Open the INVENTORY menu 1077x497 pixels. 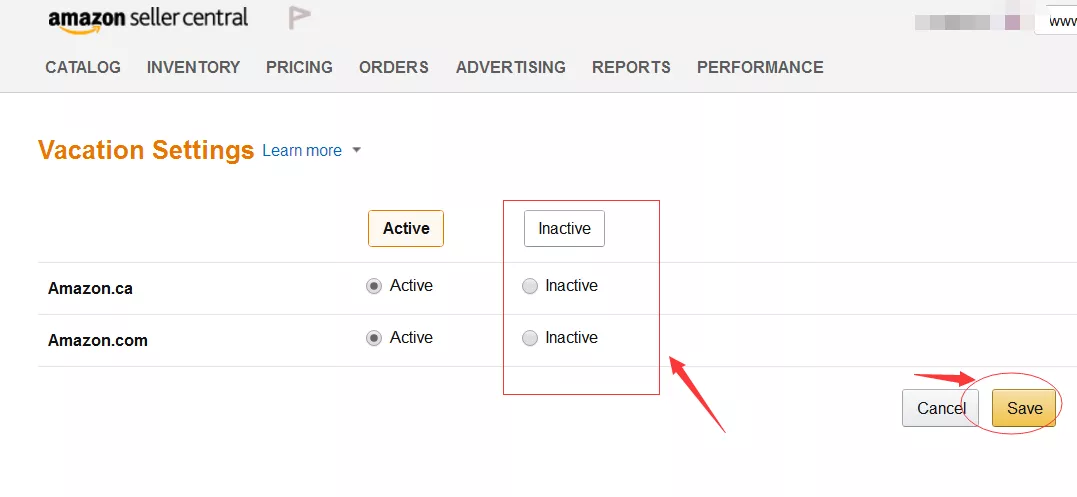coord(193,68)
